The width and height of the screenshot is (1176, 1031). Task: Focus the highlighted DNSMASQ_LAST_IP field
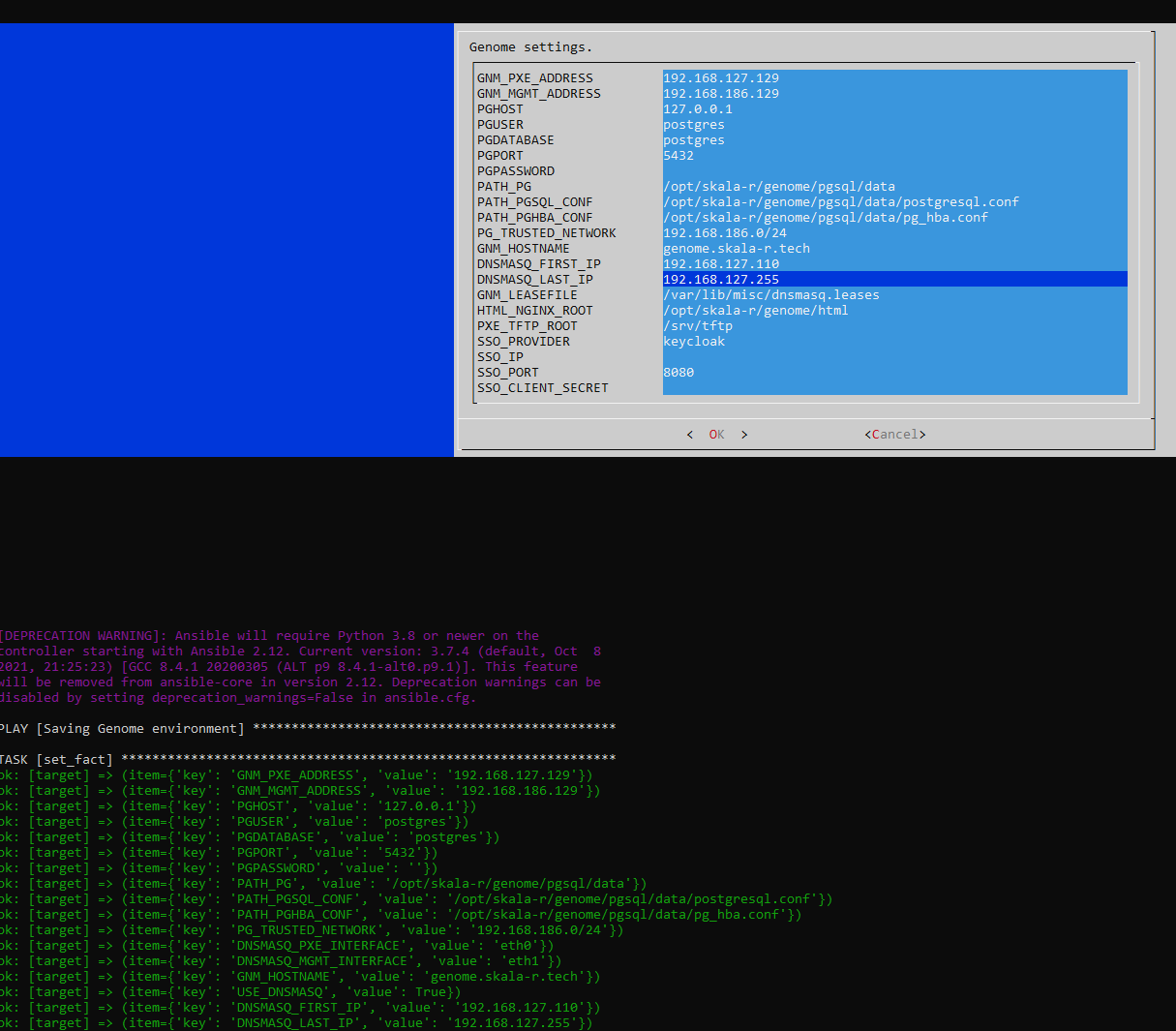[x=894, y=280]
